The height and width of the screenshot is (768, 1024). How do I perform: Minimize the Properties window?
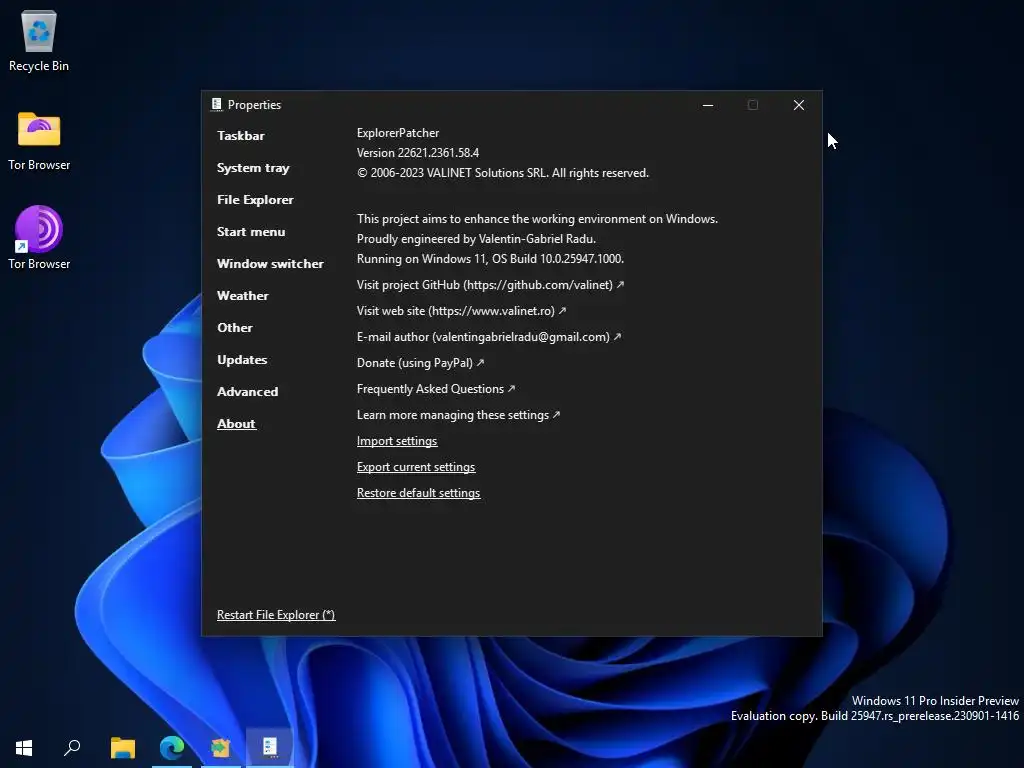click(x=707, y=105)
